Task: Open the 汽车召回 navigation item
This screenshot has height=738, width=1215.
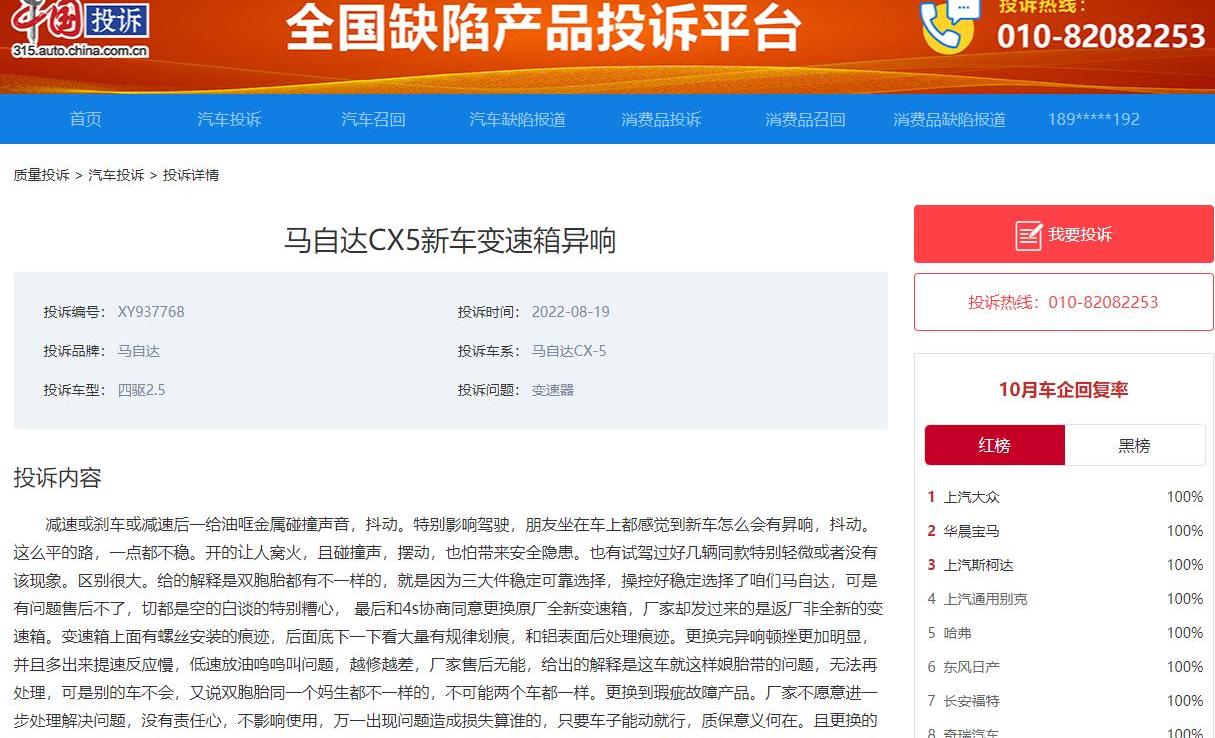Action: 373,118
